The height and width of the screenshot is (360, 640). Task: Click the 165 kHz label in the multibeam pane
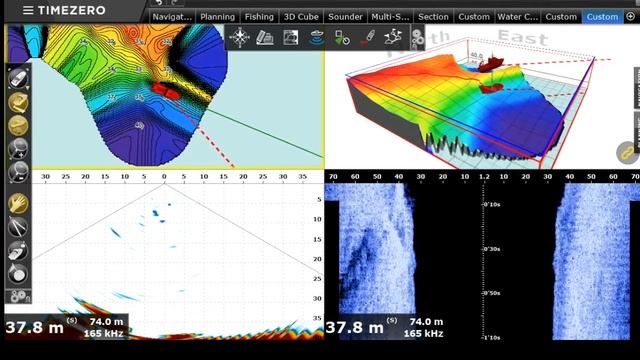pos(104,333)
